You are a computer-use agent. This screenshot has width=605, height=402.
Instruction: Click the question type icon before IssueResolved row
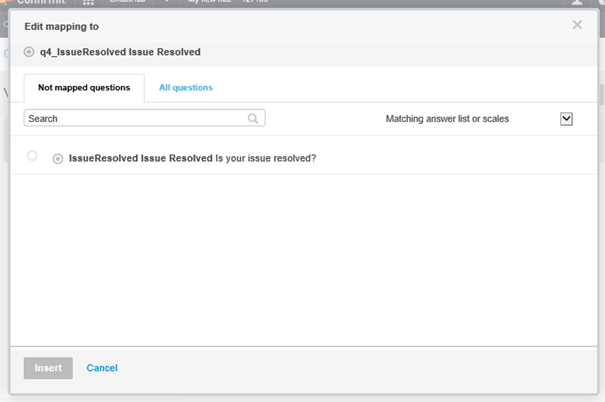58,159
